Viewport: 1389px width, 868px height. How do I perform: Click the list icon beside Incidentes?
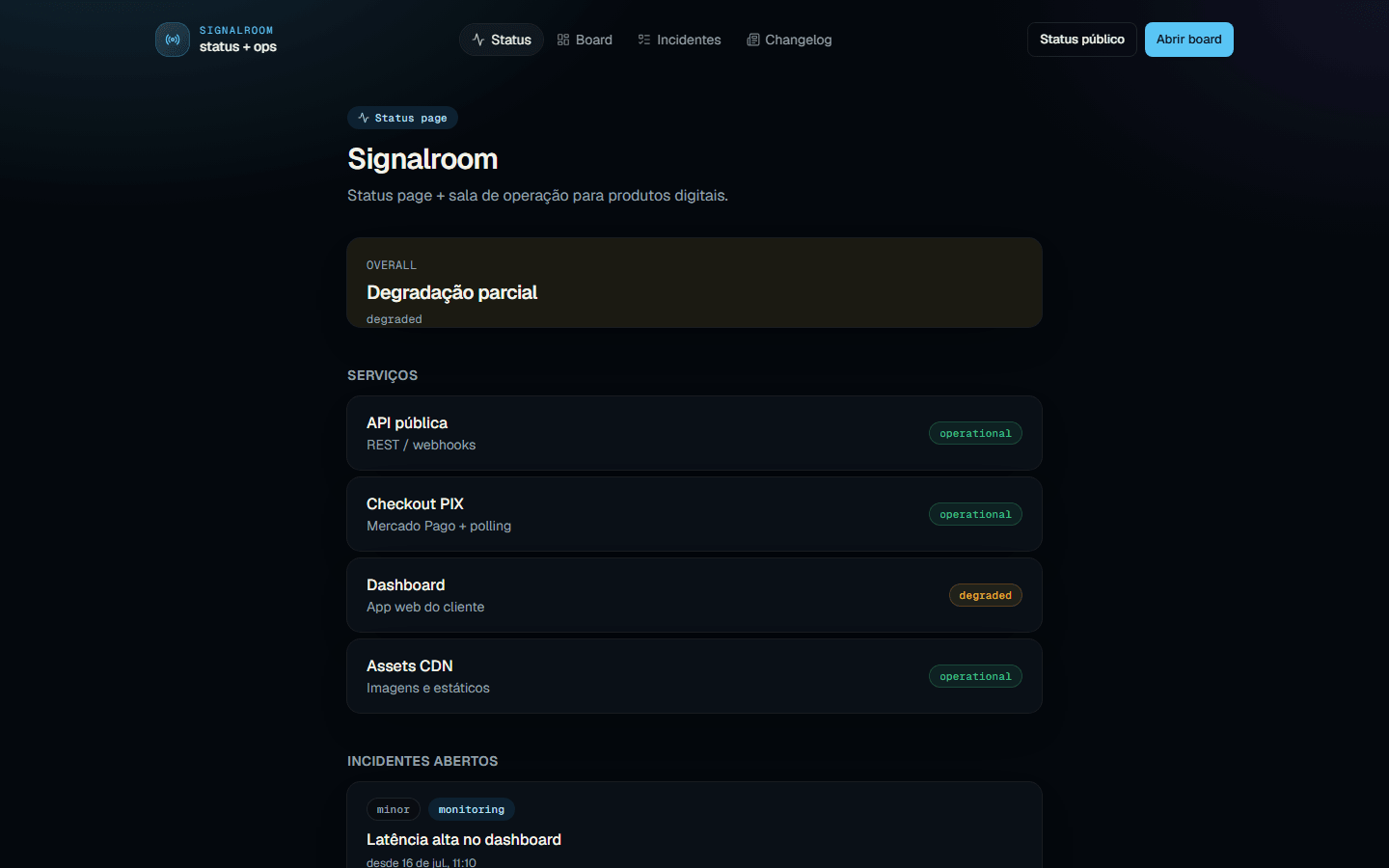click(644, 40)
